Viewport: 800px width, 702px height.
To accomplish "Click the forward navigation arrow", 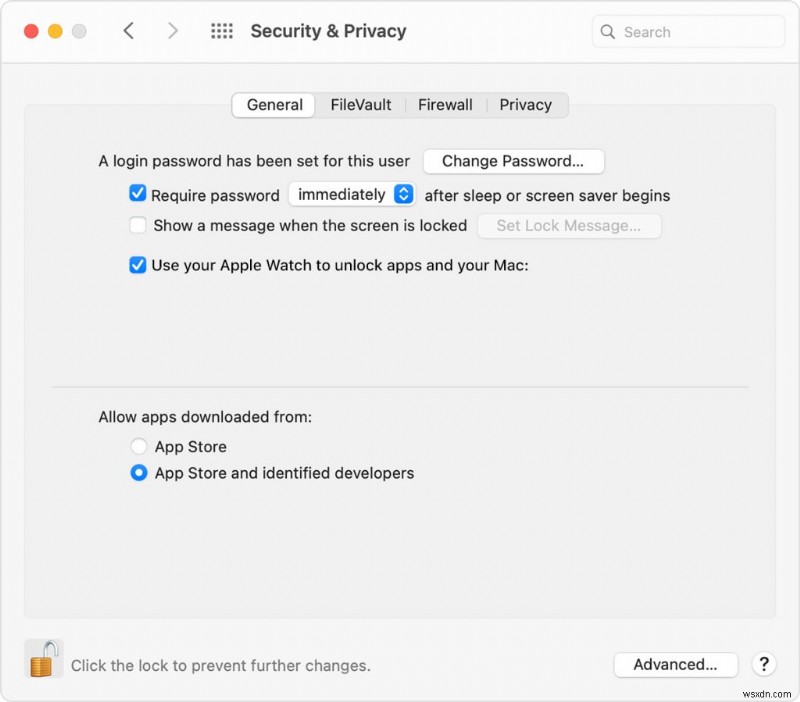I will tap(173, 31).
